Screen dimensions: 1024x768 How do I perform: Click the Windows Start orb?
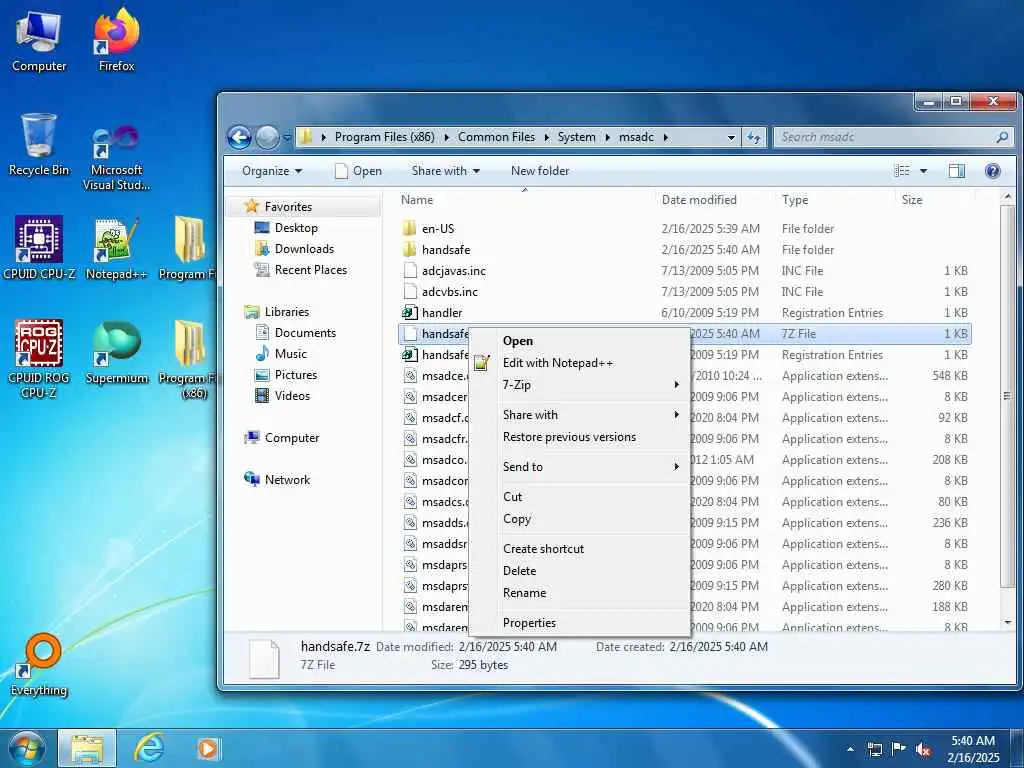click(x=27, y=748)
